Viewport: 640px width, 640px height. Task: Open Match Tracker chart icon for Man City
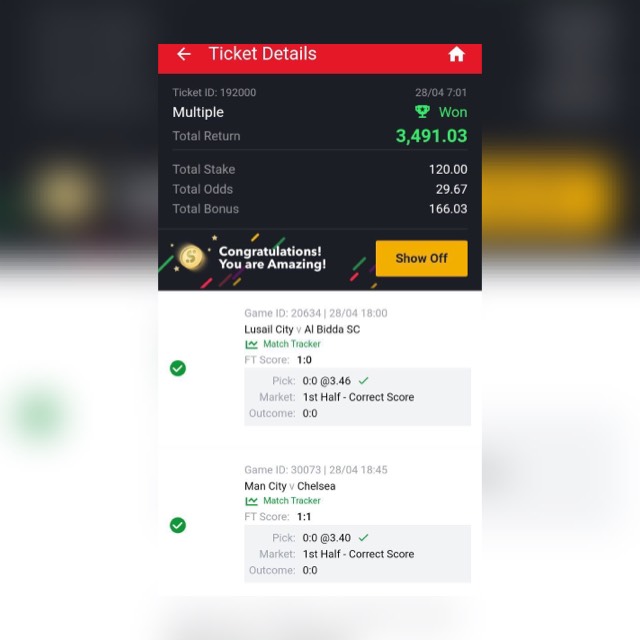coord(251,501)
